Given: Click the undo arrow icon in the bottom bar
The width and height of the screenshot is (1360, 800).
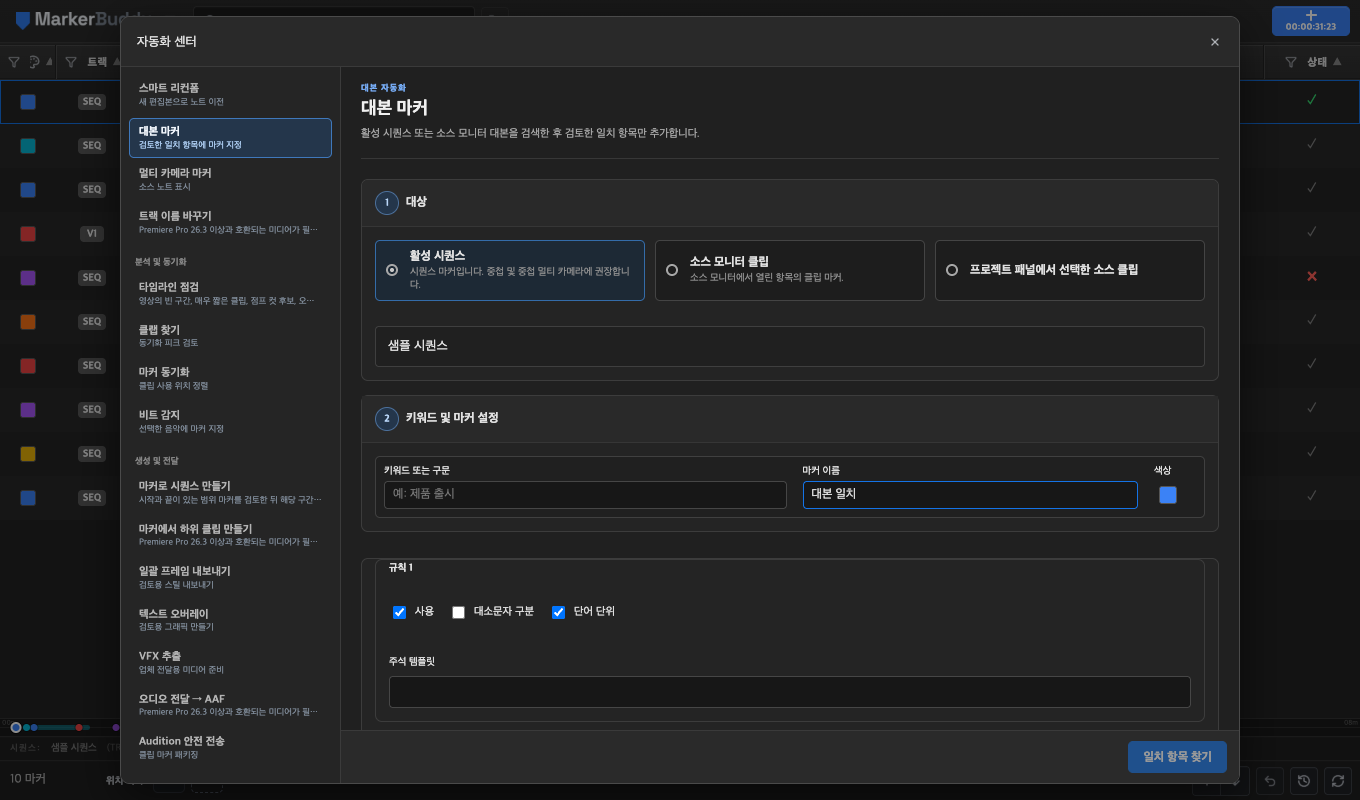Looking at the screenshot, I should coord(1270,780).
